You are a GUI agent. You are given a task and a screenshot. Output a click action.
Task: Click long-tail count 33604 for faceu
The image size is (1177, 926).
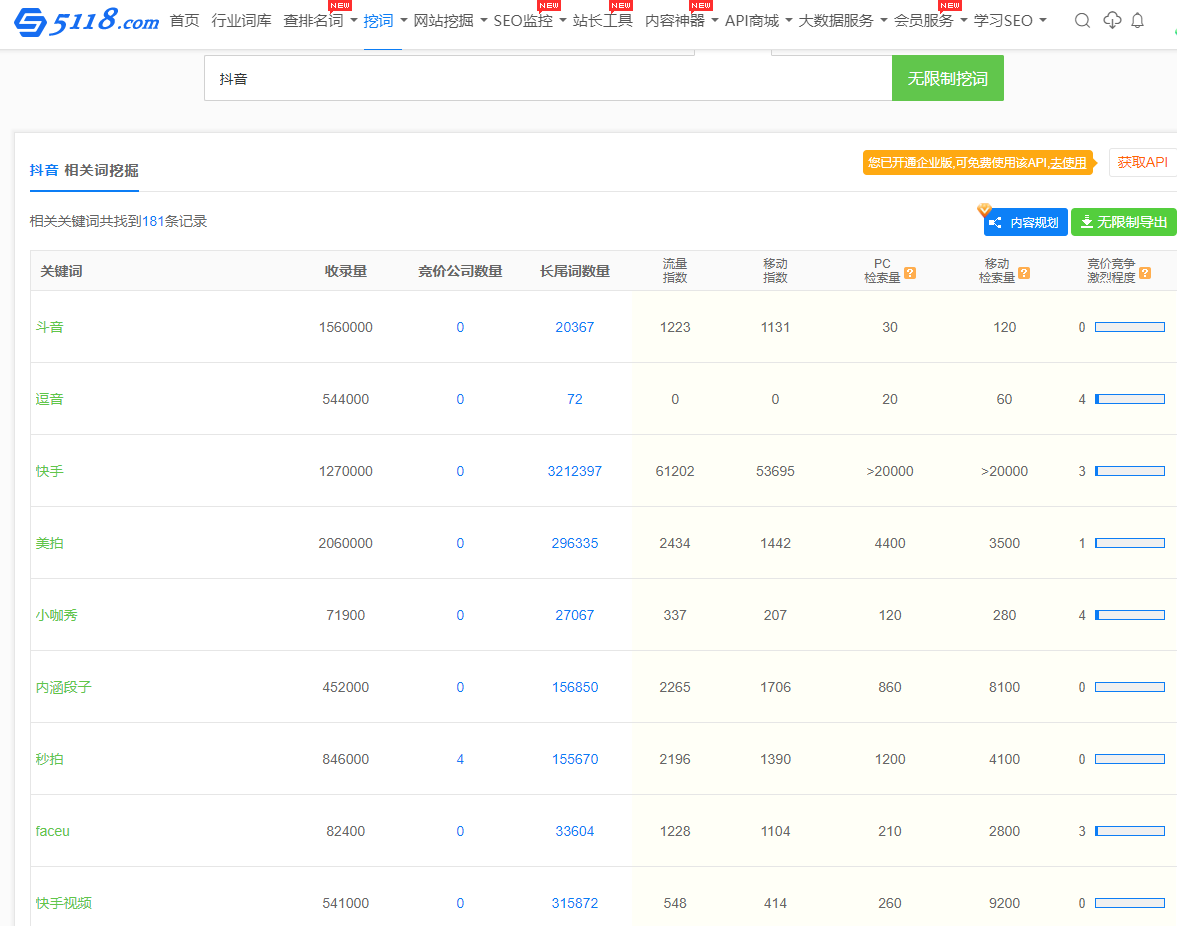[574, 831]
